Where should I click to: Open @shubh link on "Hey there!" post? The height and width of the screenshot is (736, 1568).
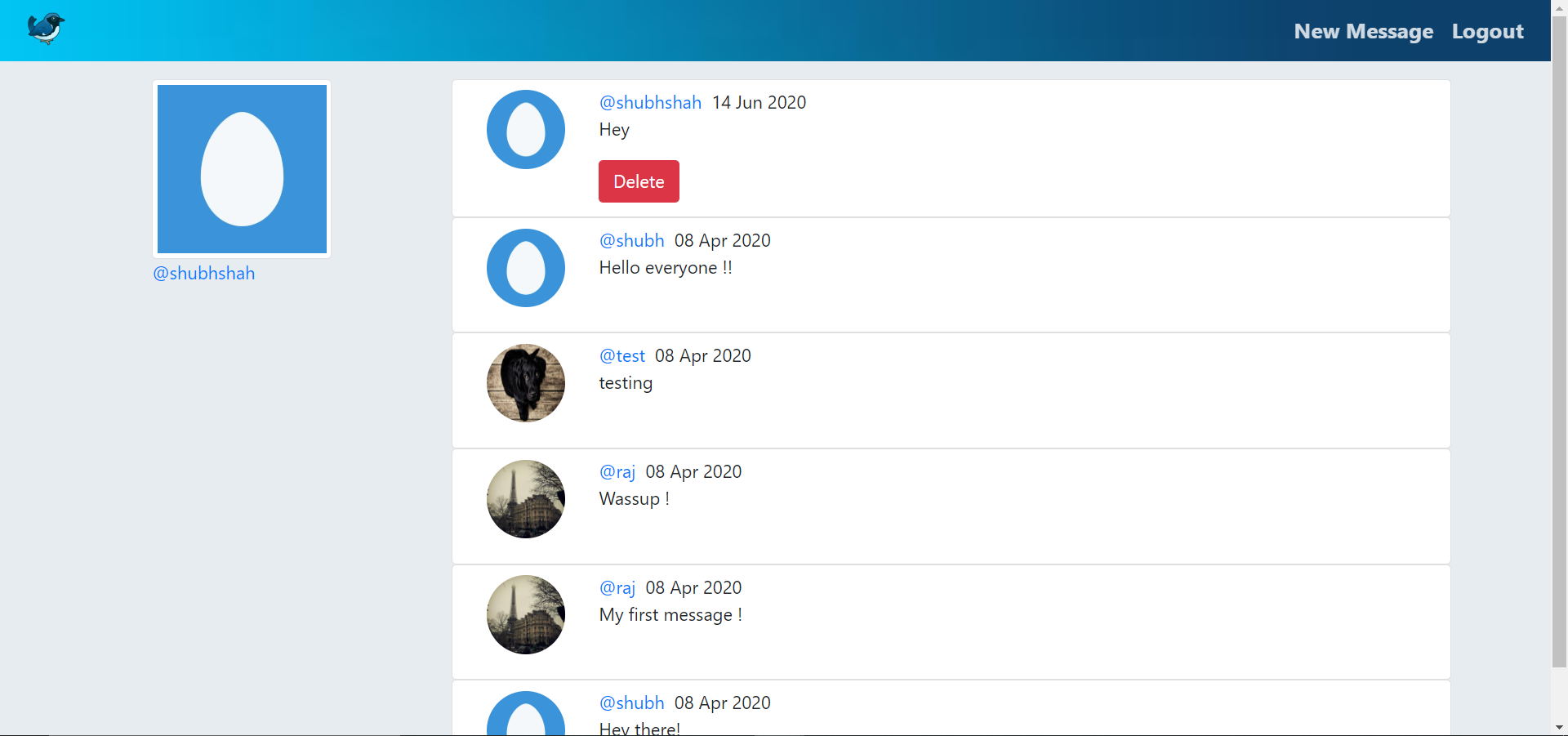pyautogui.click(x=632, y=703)
